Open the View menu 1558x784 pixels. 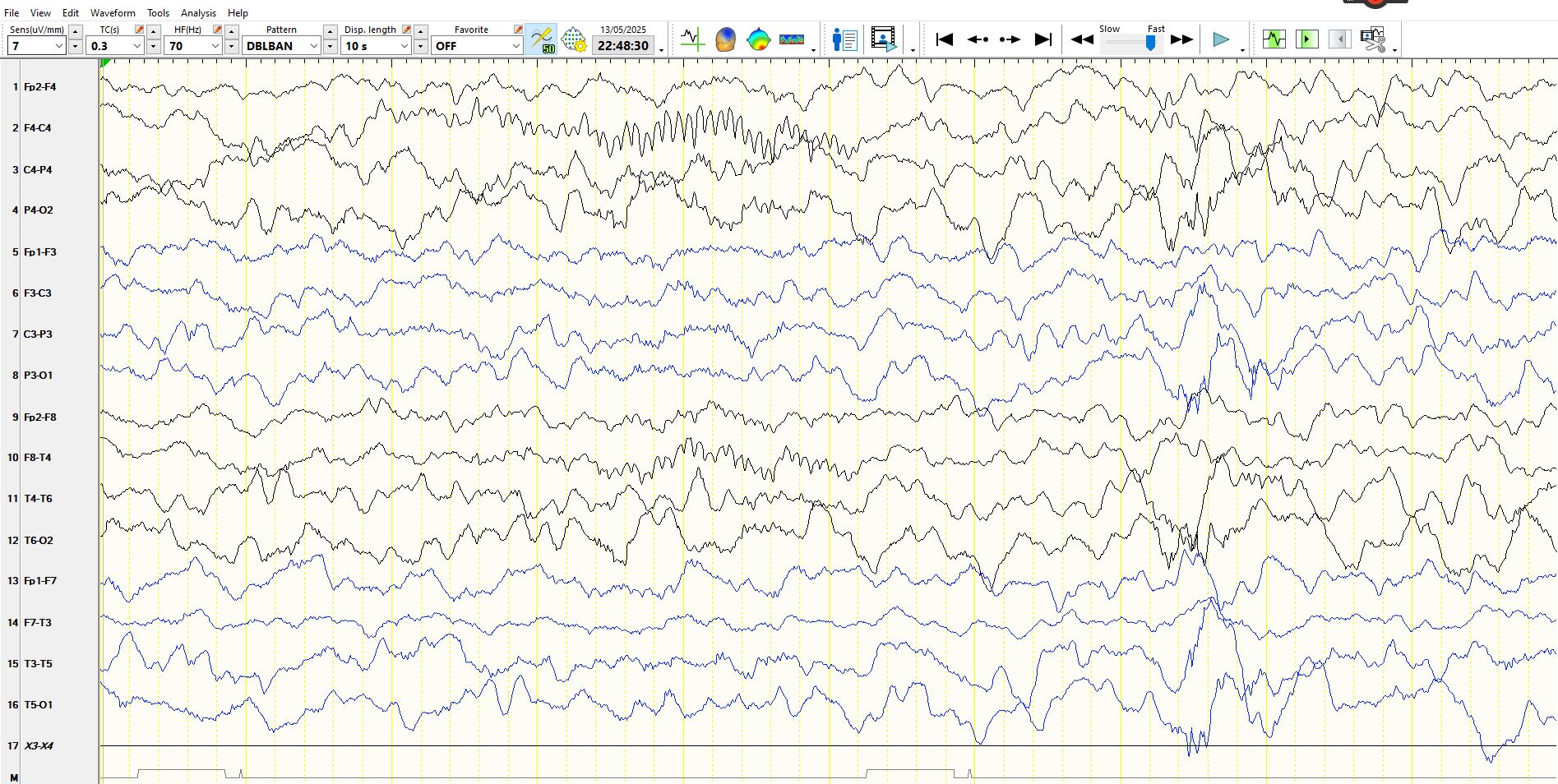[40, 13]
